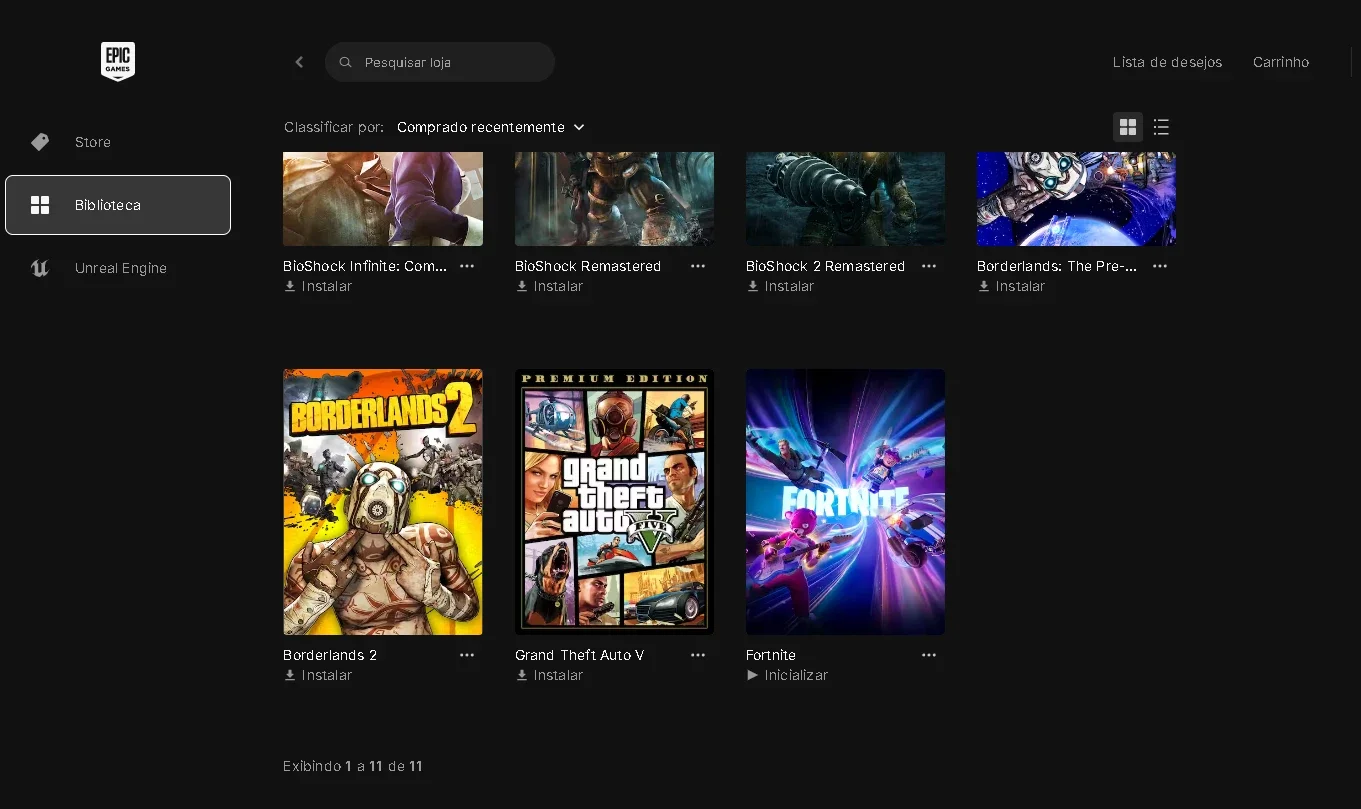Click the Grand Theft Auto V title text
This screenshot has width=1361, height=809.
pos(579,655)
